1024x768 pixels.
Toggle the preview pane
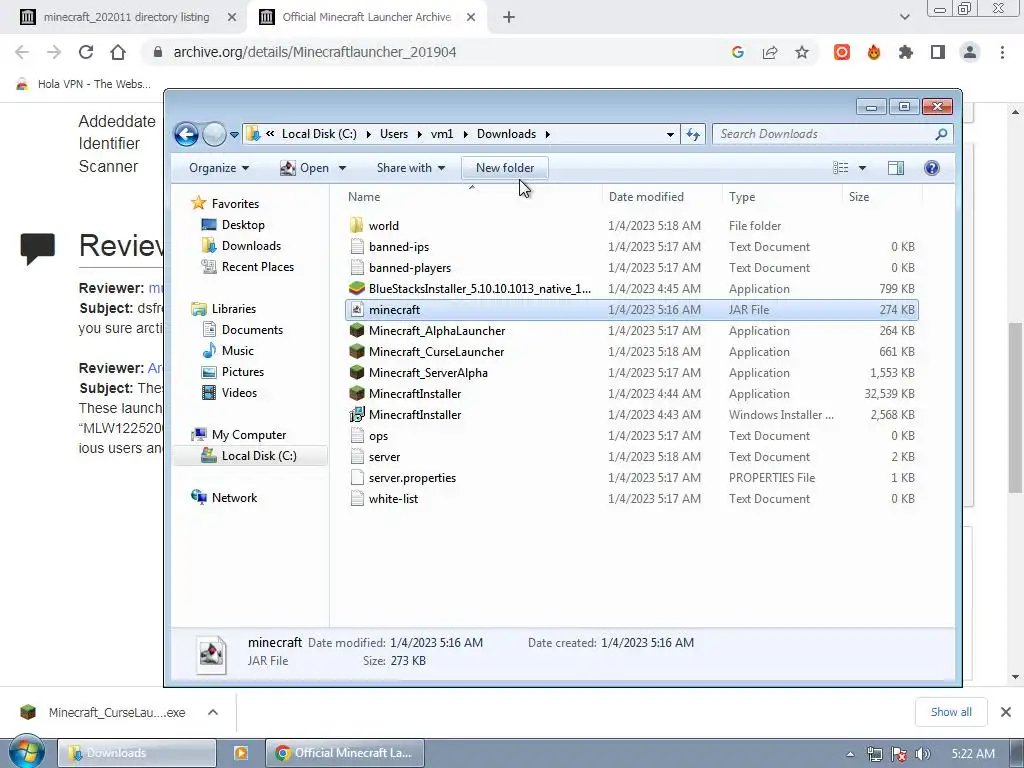point(896,168)
